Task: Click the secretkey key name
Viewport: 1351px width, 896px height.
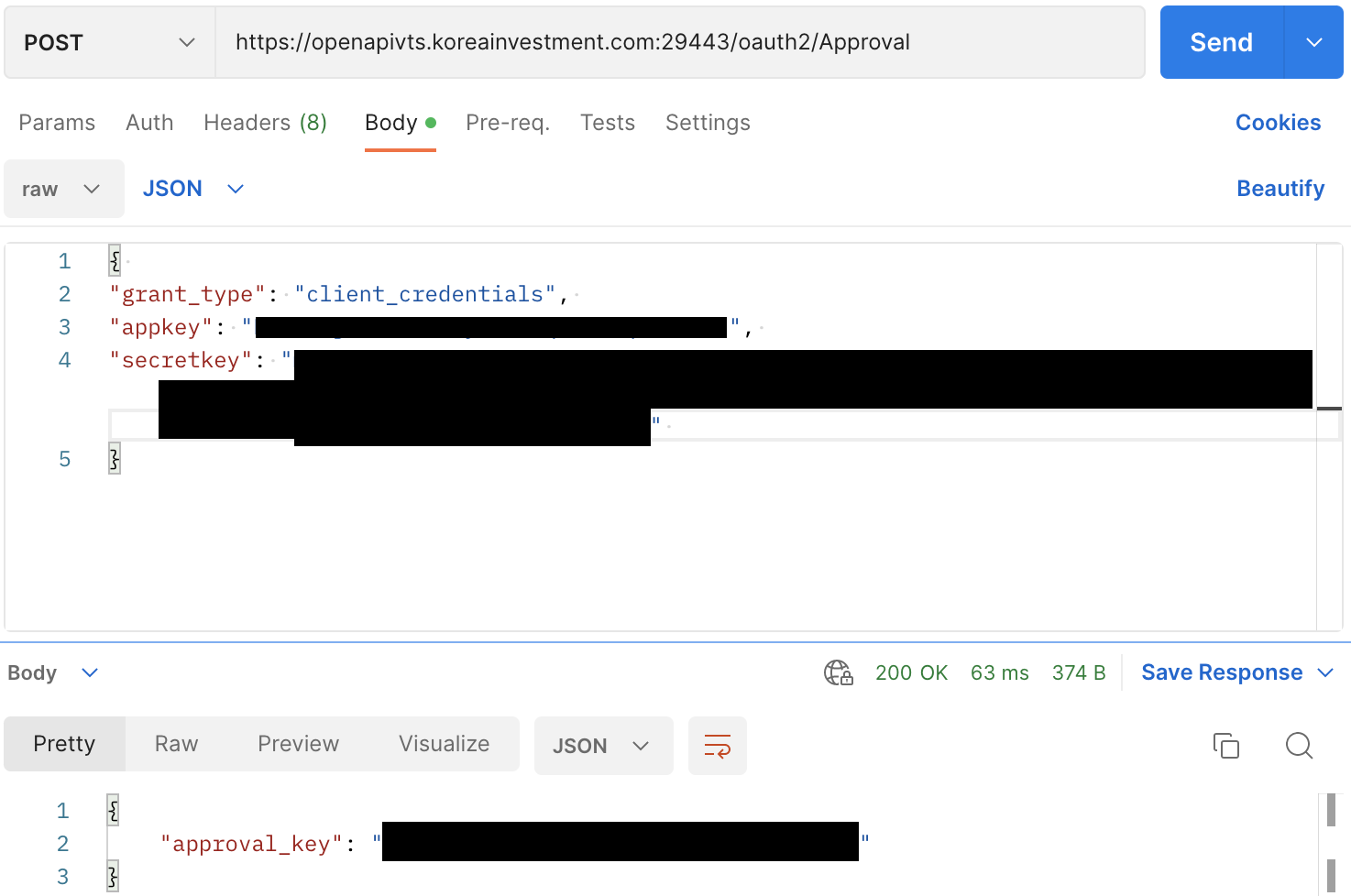Action: [181, 360]
